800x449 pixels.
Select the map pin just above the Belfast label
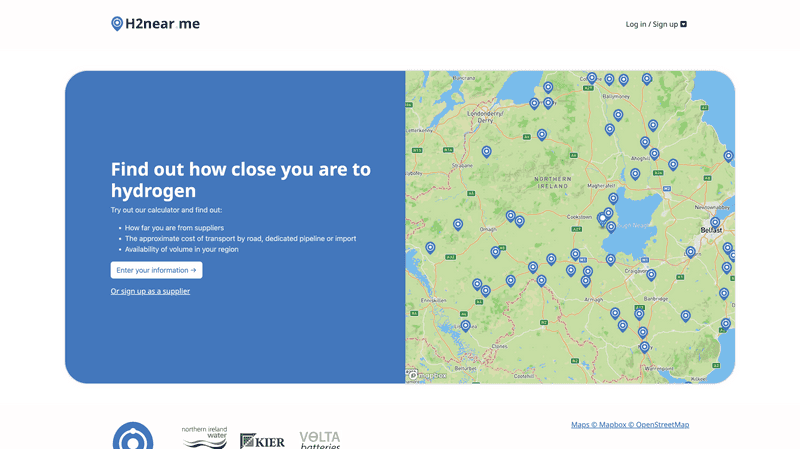(715, 223)
